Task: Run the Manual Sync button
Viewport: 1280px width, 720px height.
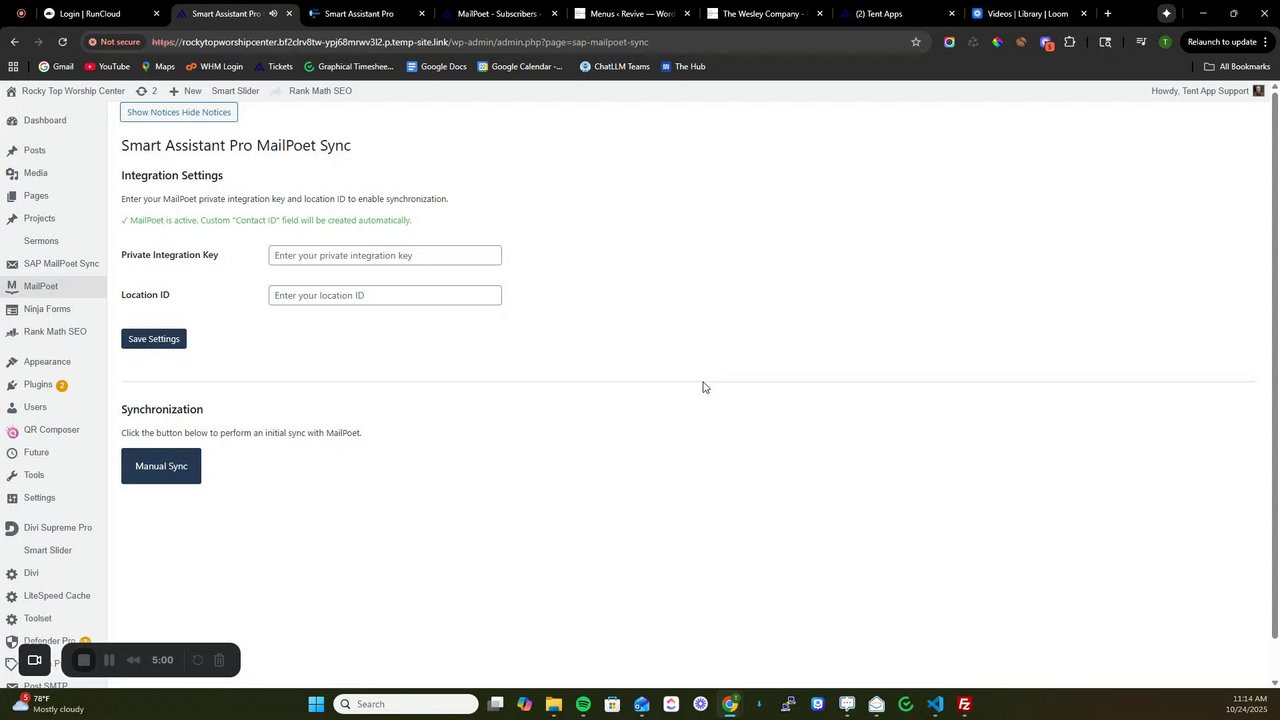Action: tap(161, 466)
